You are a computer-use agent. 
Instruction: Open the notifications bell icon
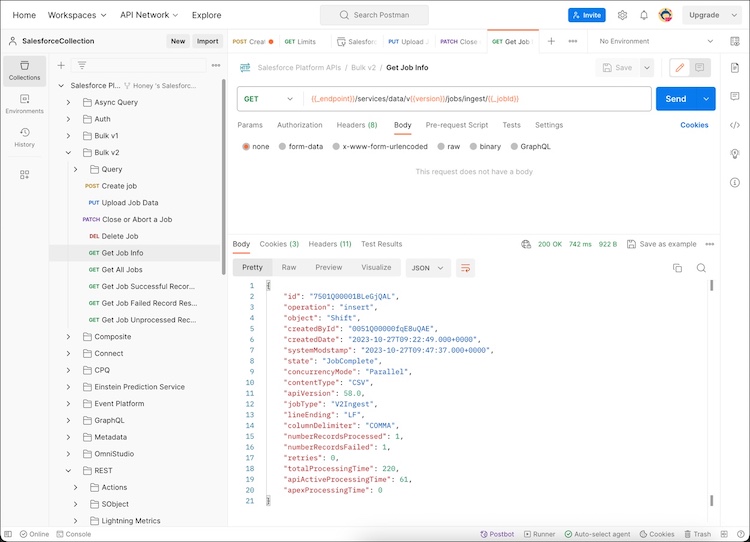coord(644,15)
